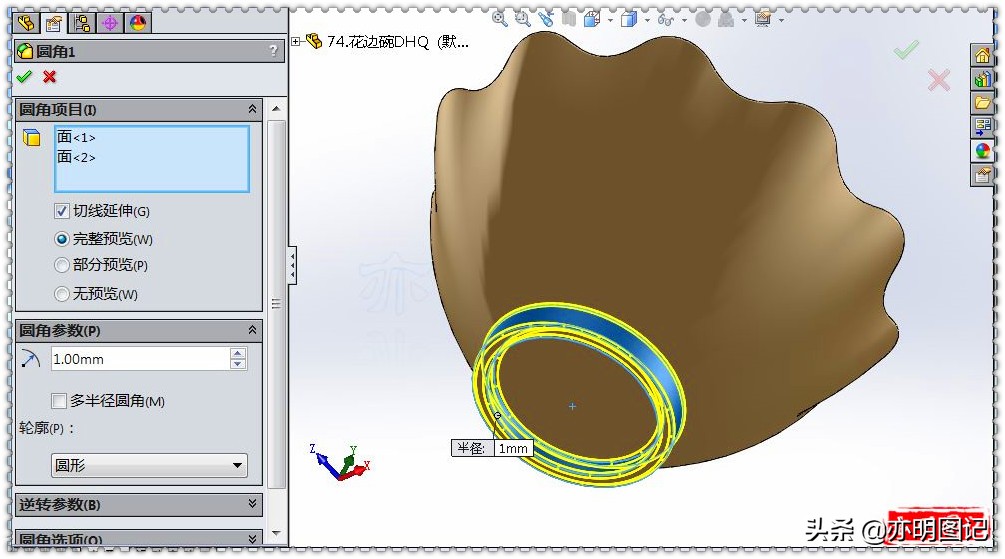Image resolution: width=1005 pixels, height=559 pixels.
Task: Click the radius 1.00mm input field
Action: [140, 359]
